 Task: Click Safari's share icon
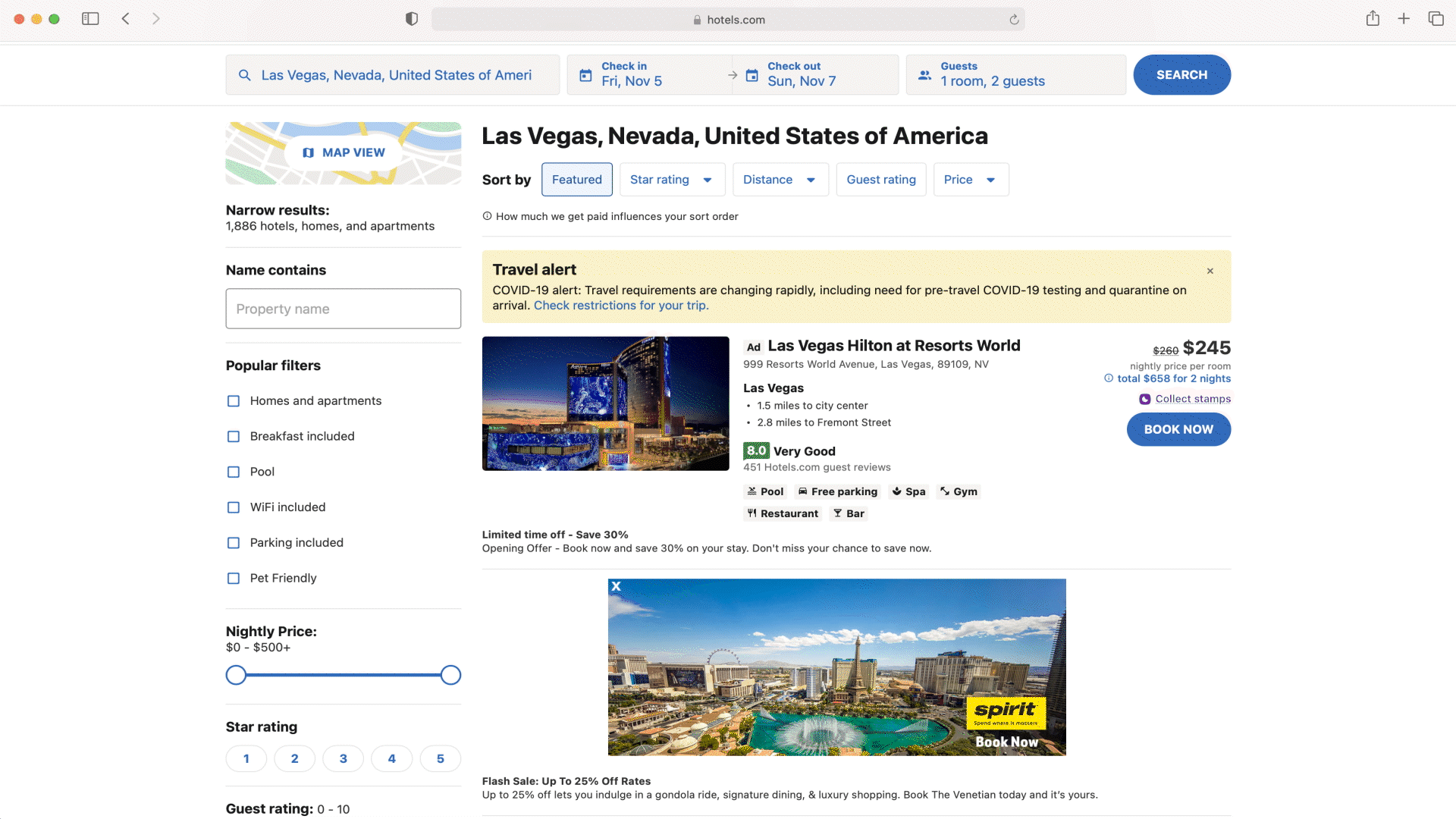(x=1373, y=19)
